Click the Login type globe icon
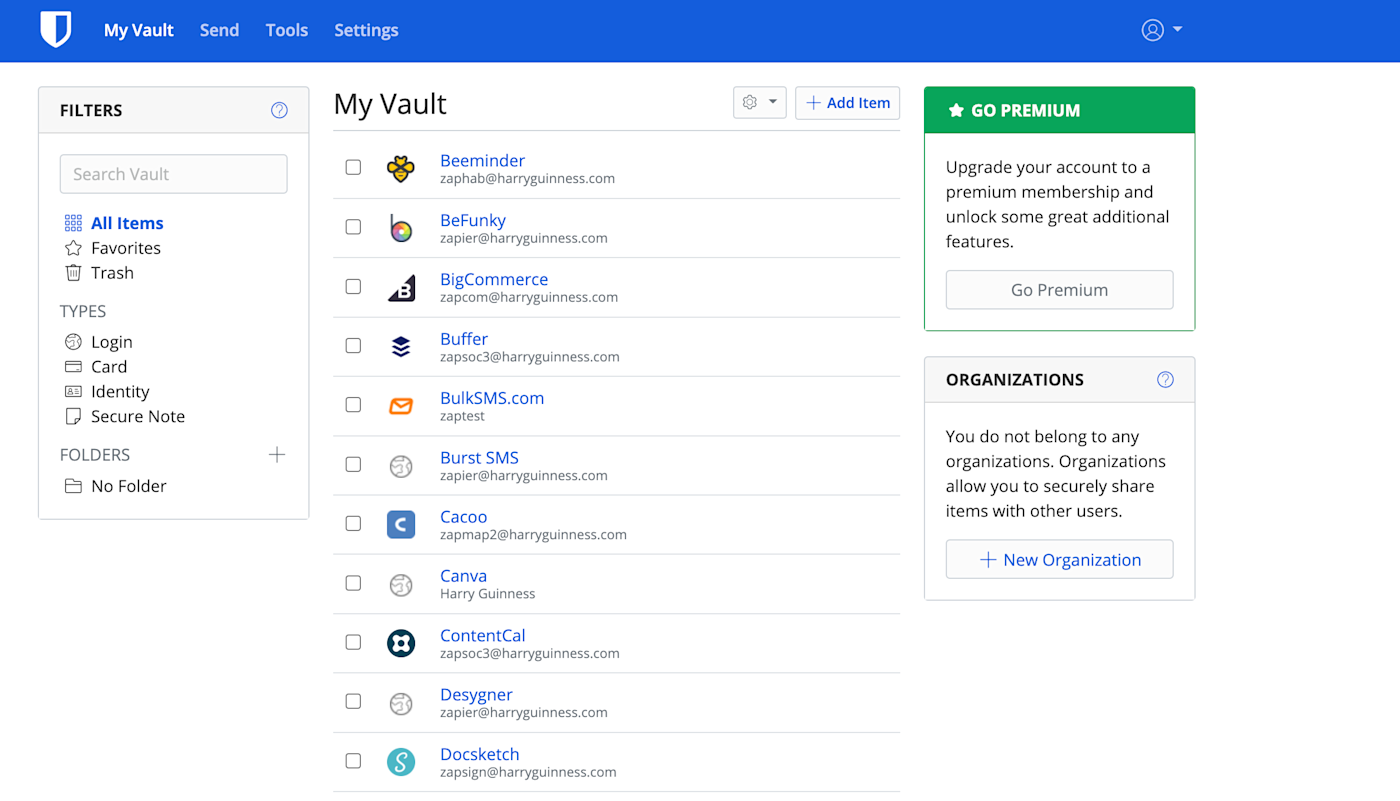This screenshot has height=801, width=1400. pyautogui.click(x=73, y=342)
